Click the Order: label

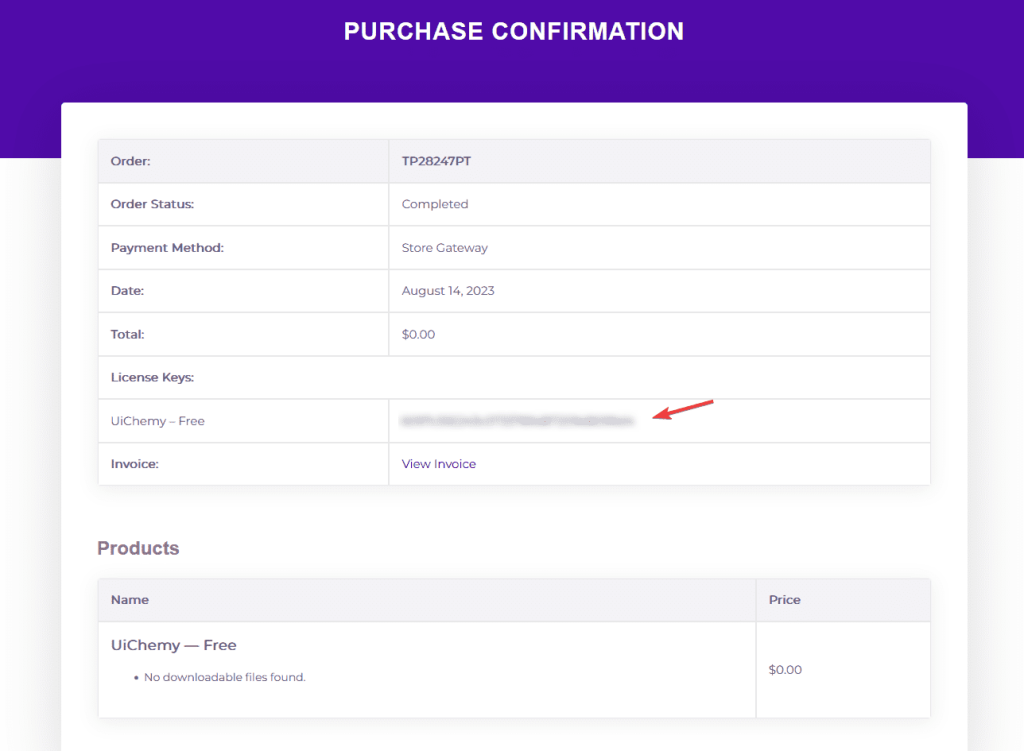130,161
